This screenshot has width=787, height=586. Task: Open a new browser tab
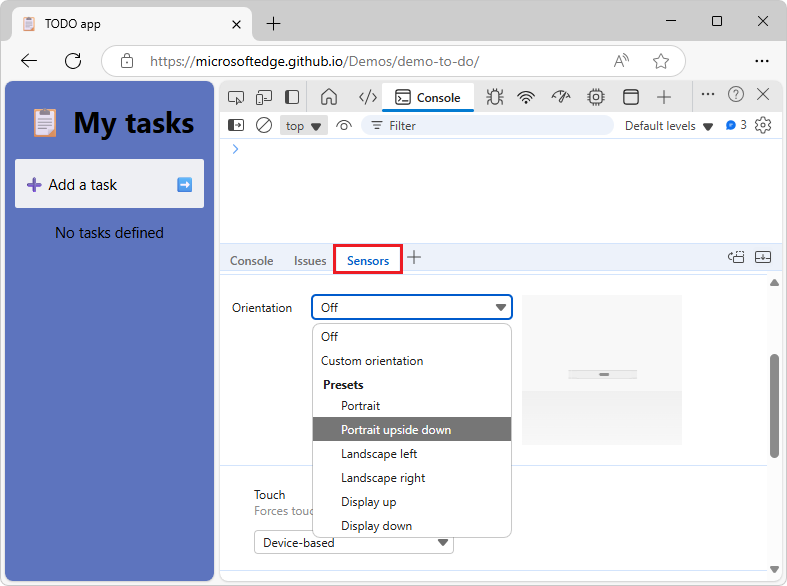pos(273,24)
